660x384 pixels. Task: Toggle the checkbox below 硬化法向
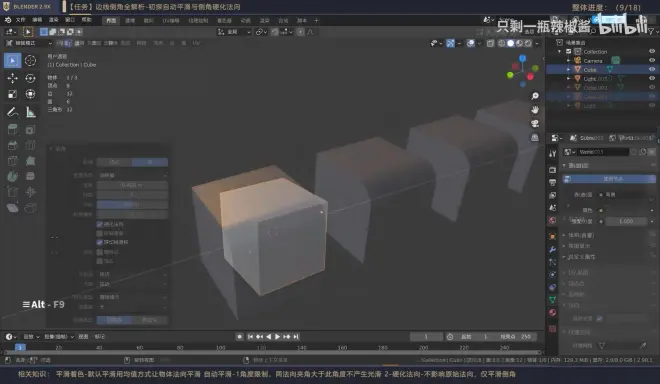[x=100, y=233]
